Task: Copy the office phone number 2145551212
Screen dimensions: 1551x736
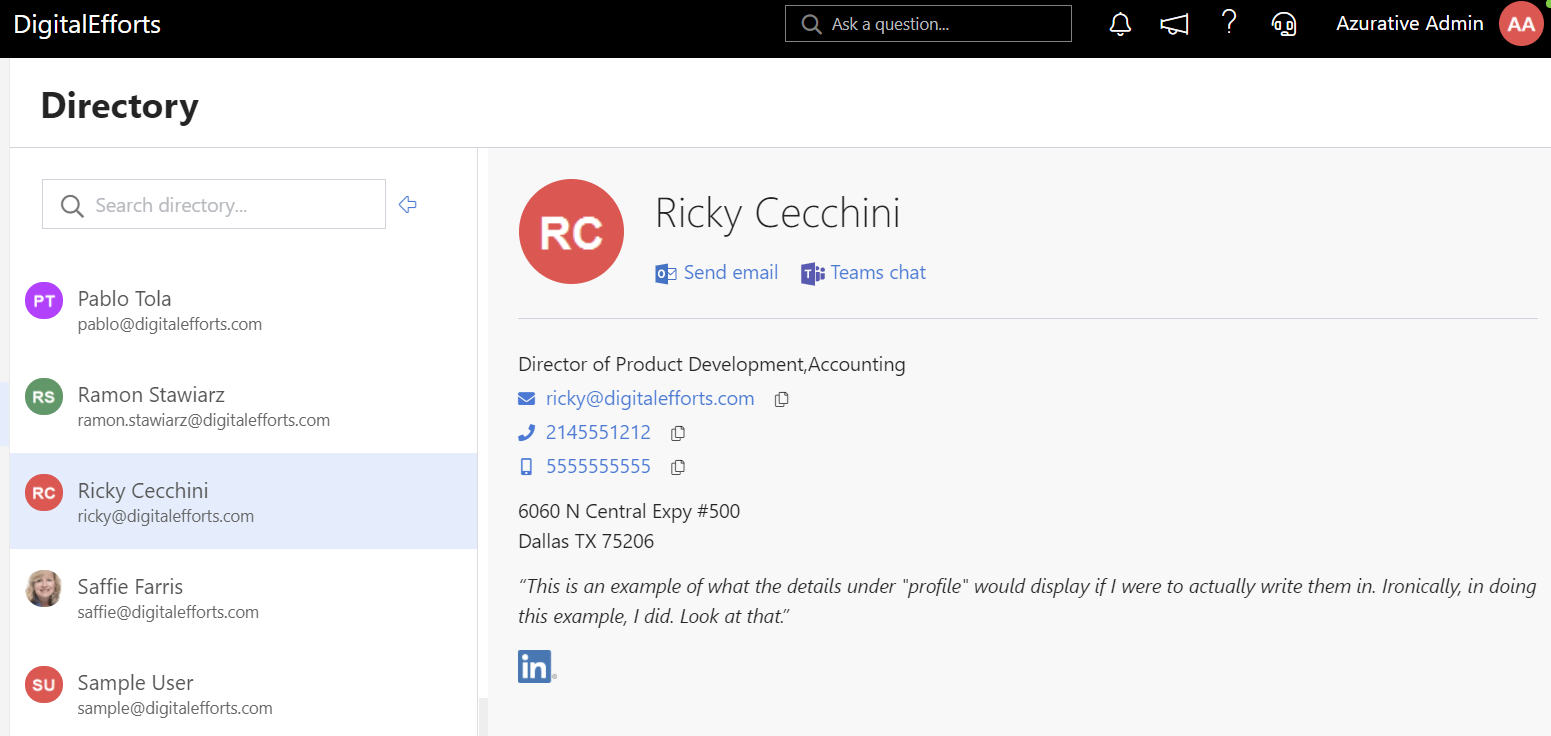Action: [678, 433]
